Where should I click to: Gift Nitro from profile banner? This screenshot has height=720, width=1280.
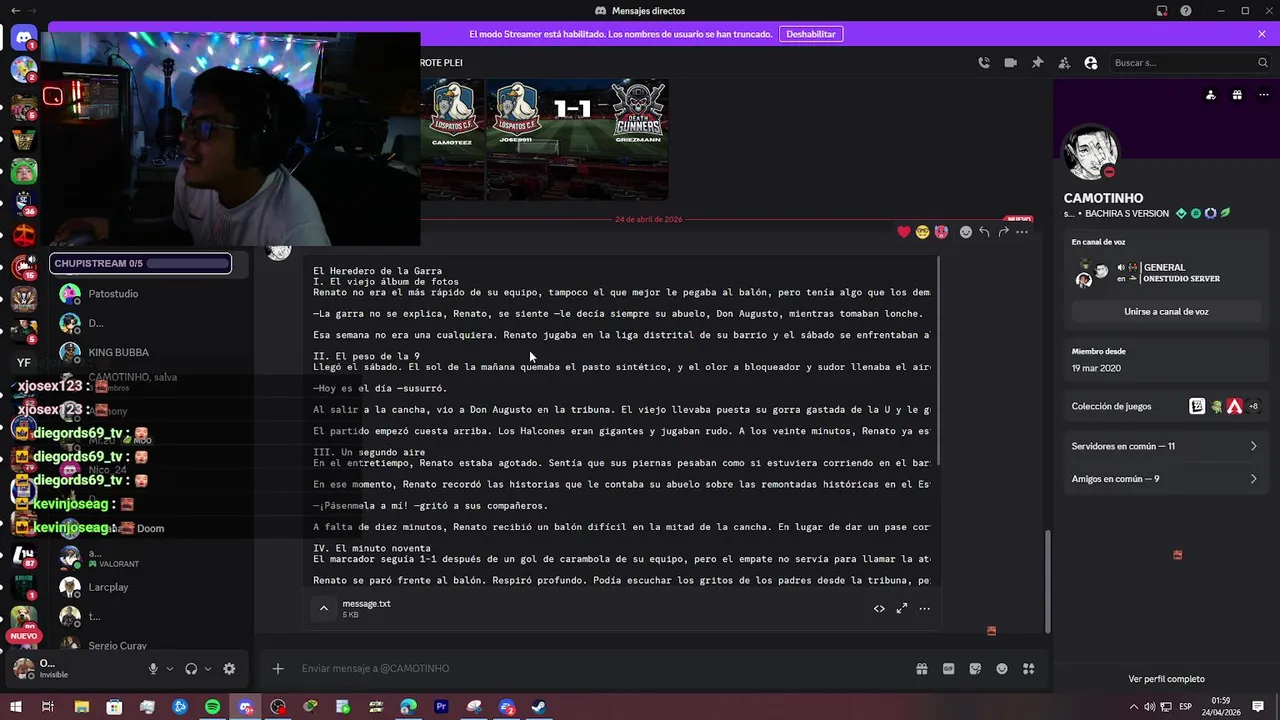pyautogui.click(x=1237, y=95)
